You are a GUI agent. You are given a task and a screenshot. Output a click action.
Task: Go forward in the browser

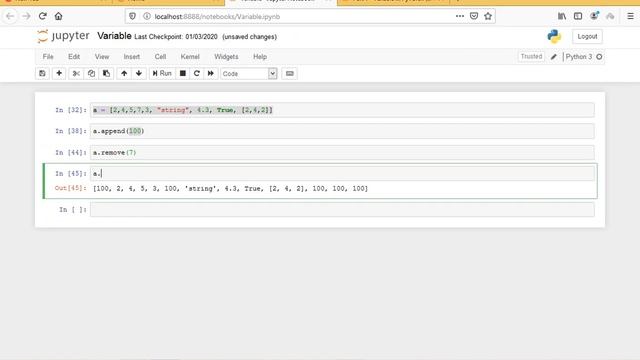click(x=26, y=16)
